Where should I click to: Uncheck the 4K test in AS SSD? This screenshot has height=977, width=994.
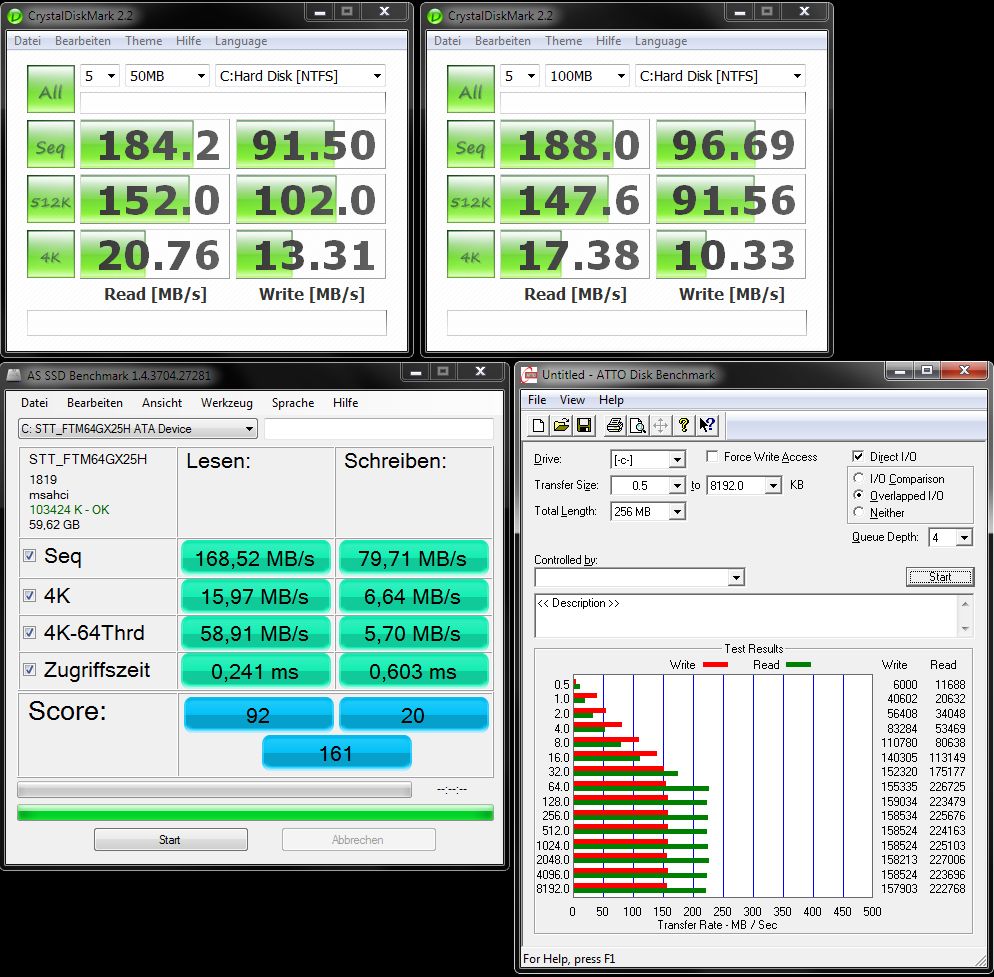pyautogui.click(x=29, y=595)
